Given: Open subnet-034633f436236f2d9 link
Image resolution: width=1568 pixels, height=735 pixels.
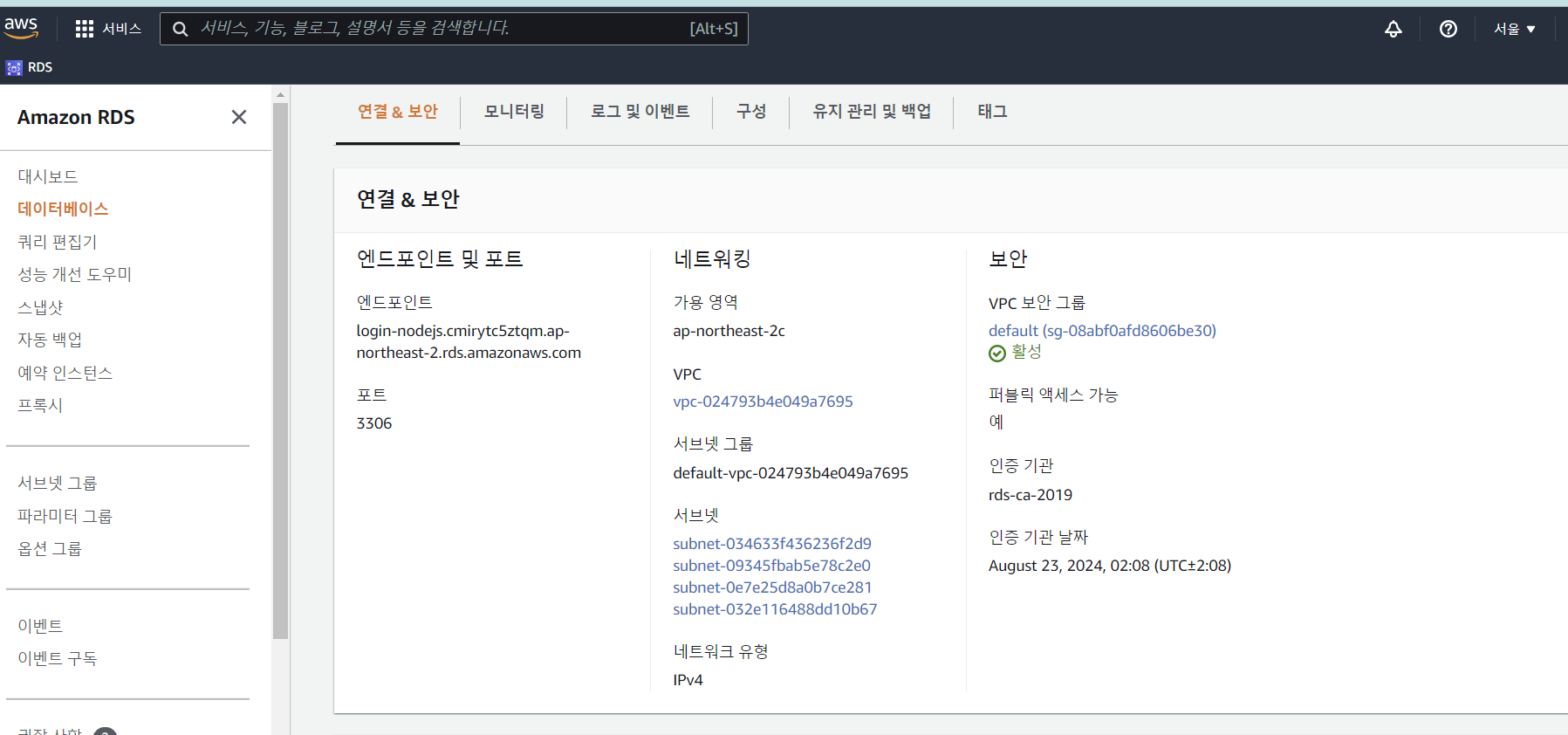Looking at the screenshot, I should tap(772, 544).
